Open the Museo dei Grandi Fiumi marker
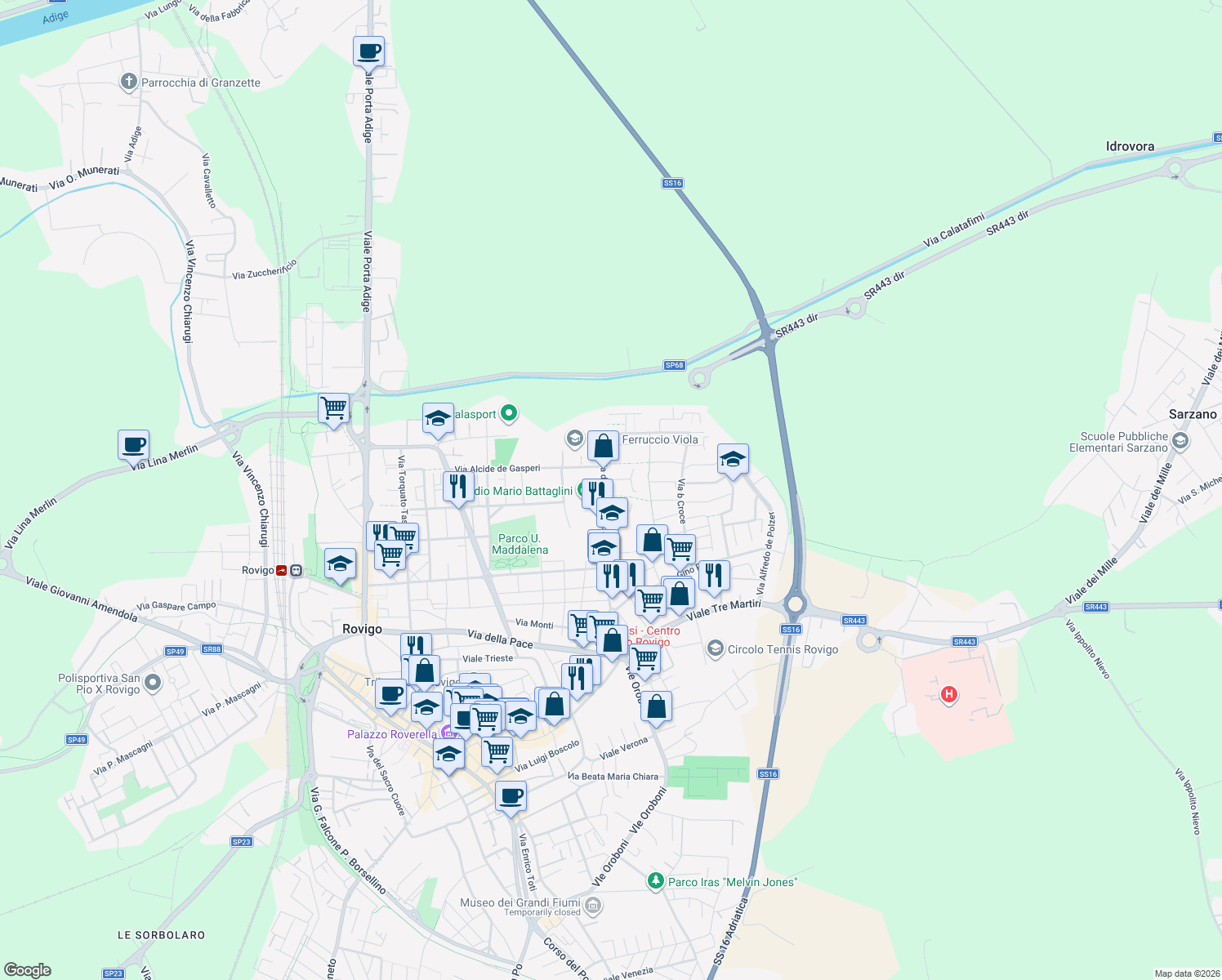The width and height of the screenshot is (1222, 980). coord(593,905)
